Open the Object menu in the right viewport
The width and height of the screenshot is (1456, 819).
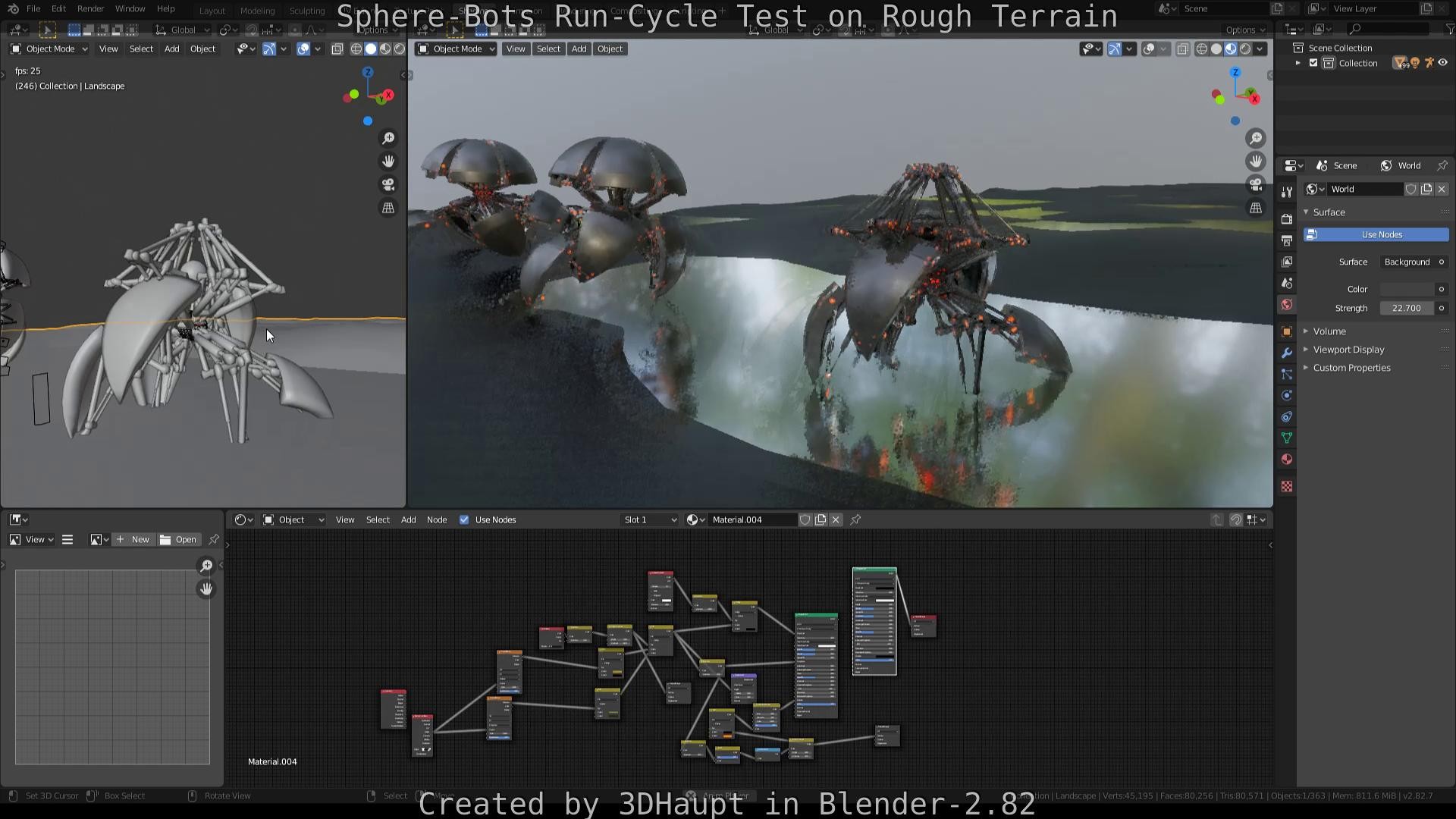point(610,49)
